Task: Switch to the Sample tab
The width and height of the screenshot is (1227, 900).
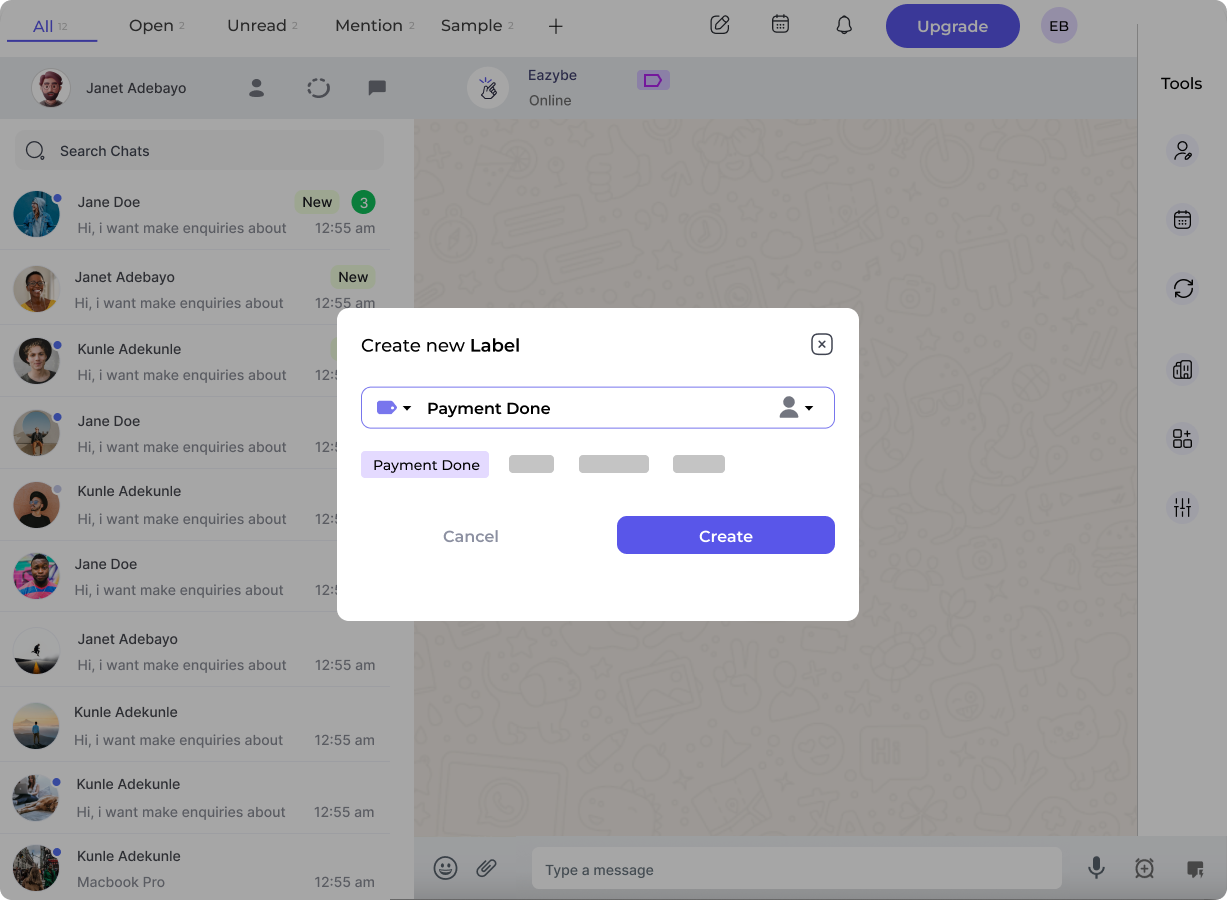Action: pyautogui.click(x=477, y=26)
